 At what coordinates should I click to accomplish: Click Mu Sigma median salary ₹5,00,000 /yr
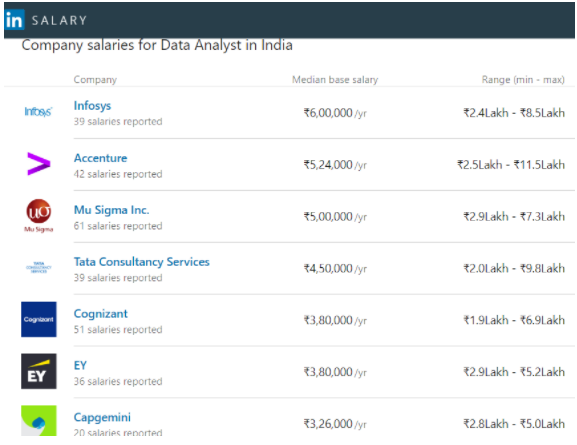coord(335,216)
